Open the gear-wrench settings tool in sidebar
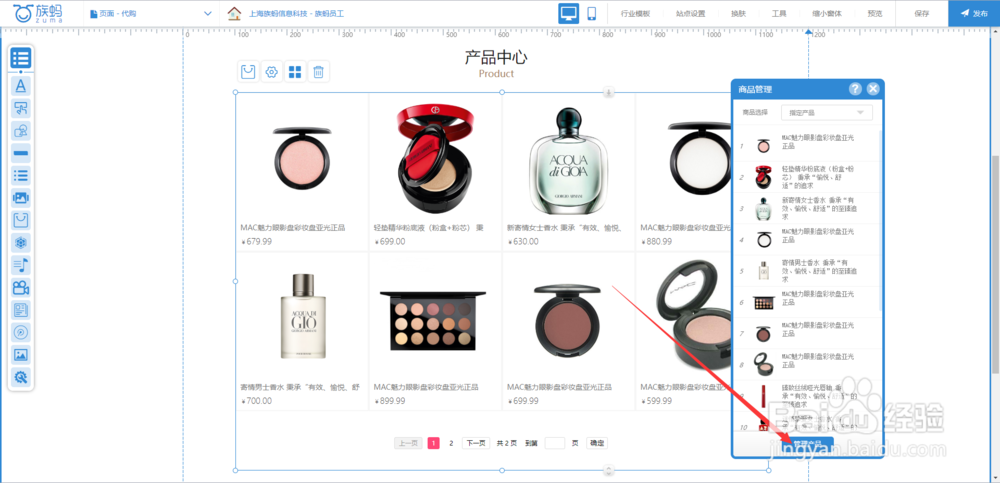 point(21,377)
